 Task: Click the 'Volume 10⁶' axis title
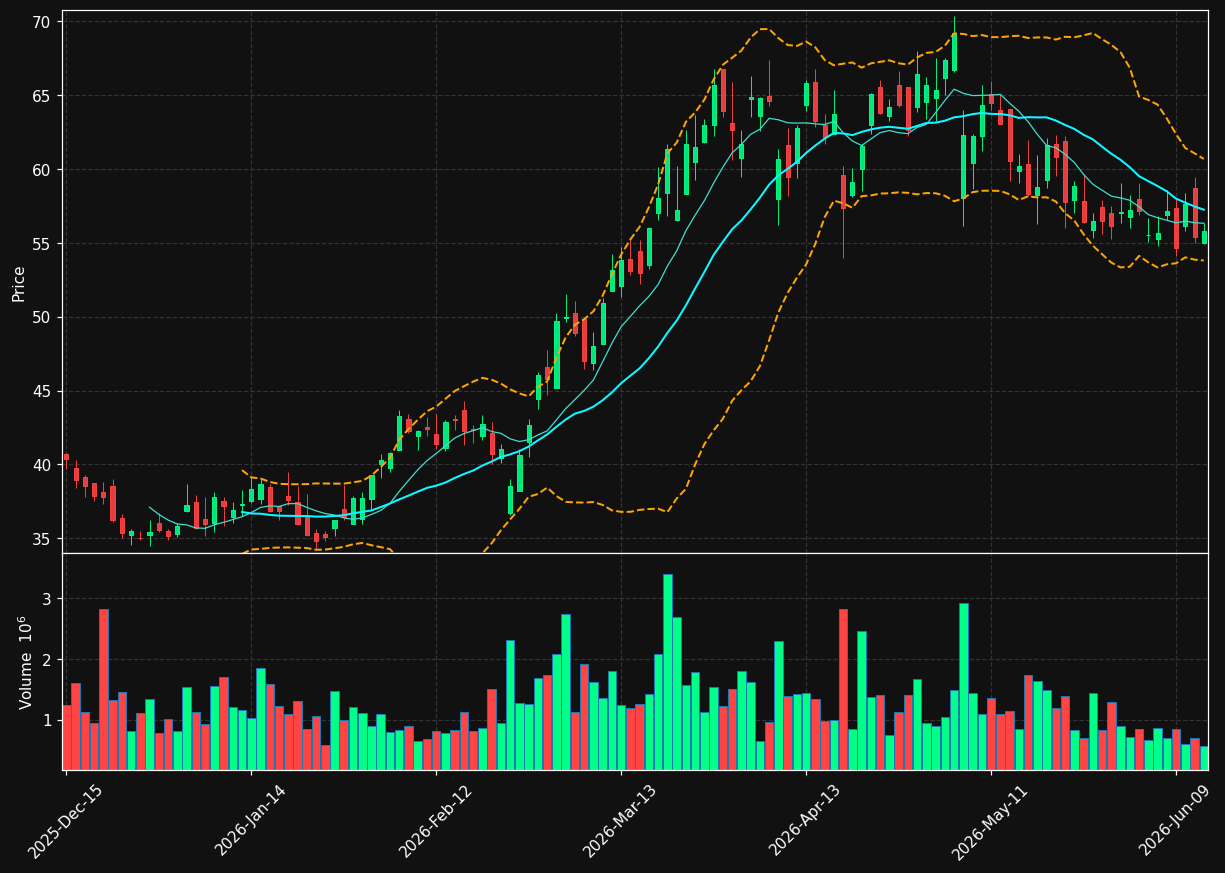point(25,662)
